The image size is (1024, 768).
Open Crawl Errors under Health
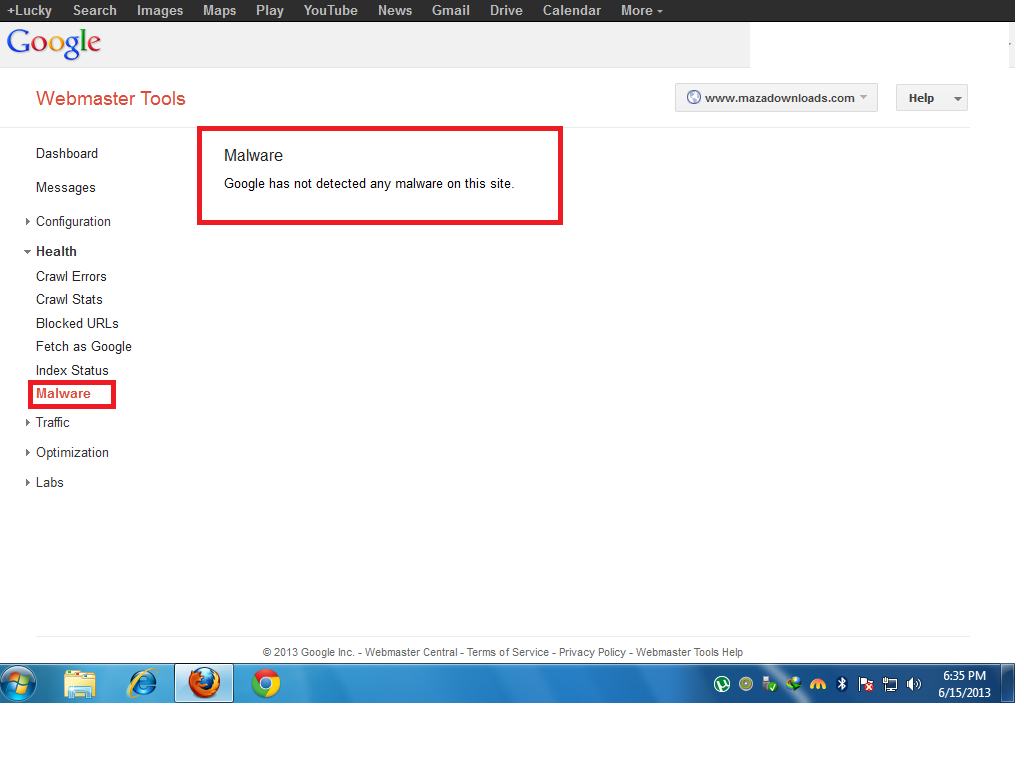[71, 276]
